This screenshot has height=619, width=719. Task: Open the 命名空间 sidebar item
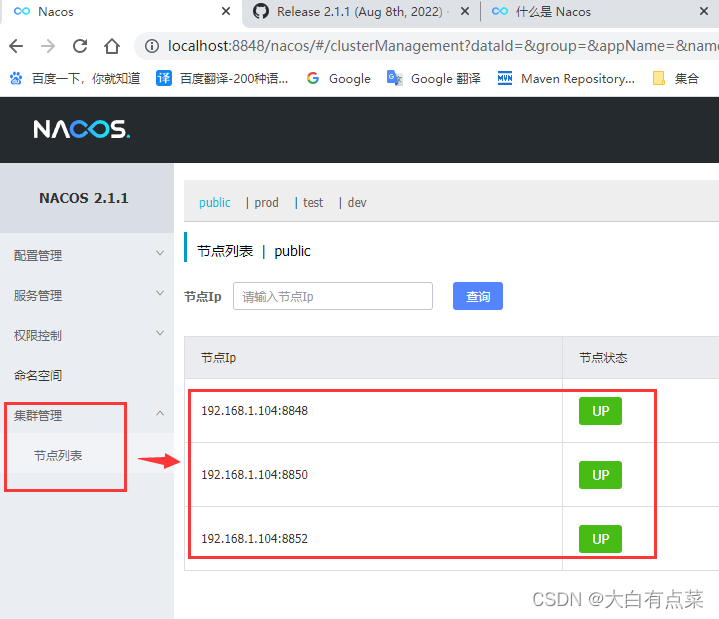tap(87, 375)
